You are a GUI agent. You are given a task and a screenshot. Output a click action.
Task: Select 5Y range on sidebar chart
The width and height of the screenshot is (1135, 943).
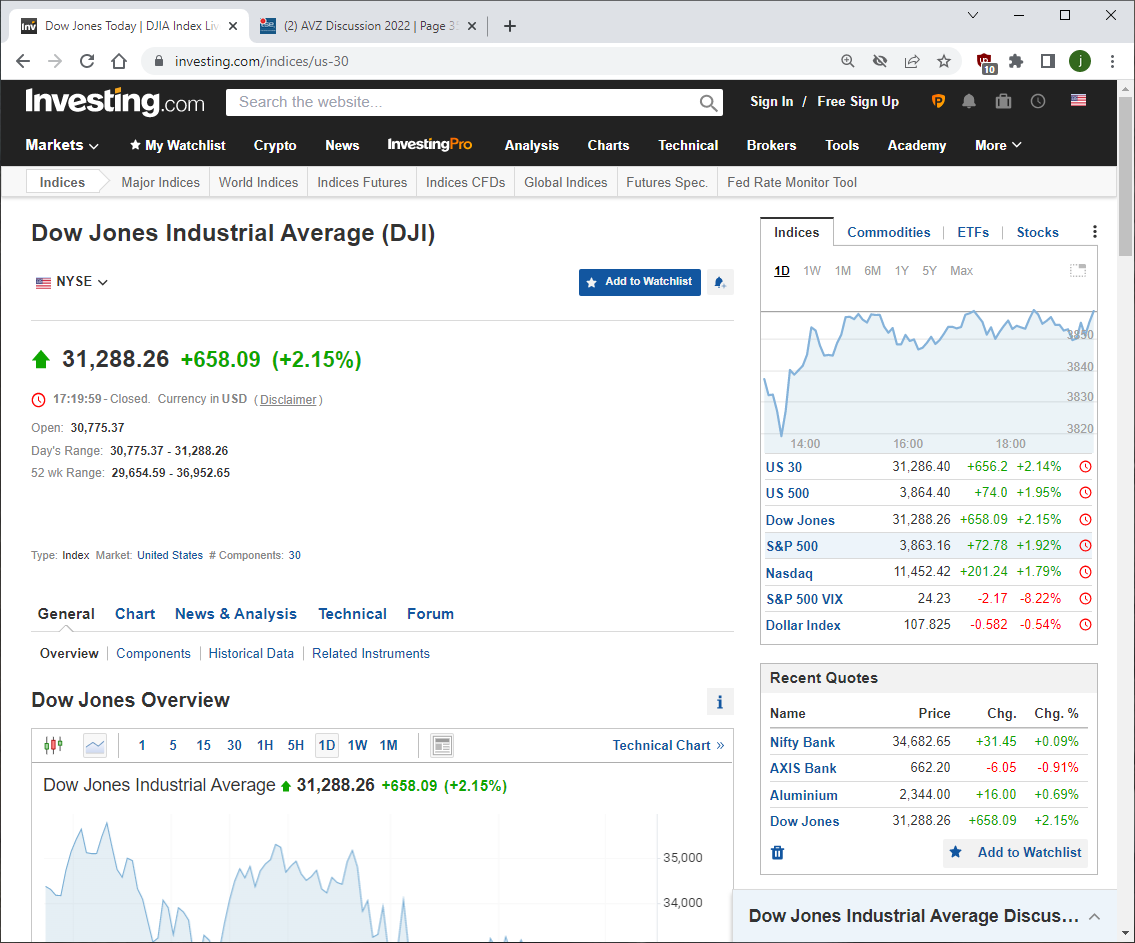coord(929,271)
